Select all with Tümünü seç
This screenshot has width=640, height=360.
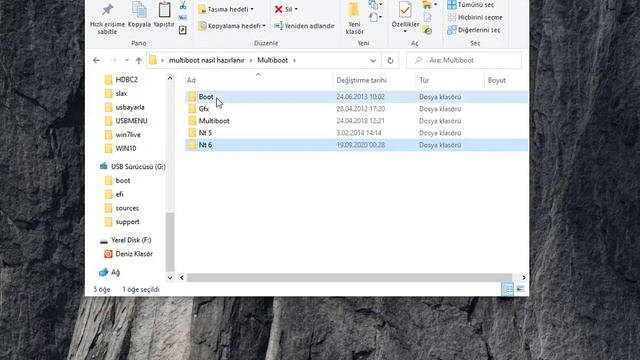471,5
